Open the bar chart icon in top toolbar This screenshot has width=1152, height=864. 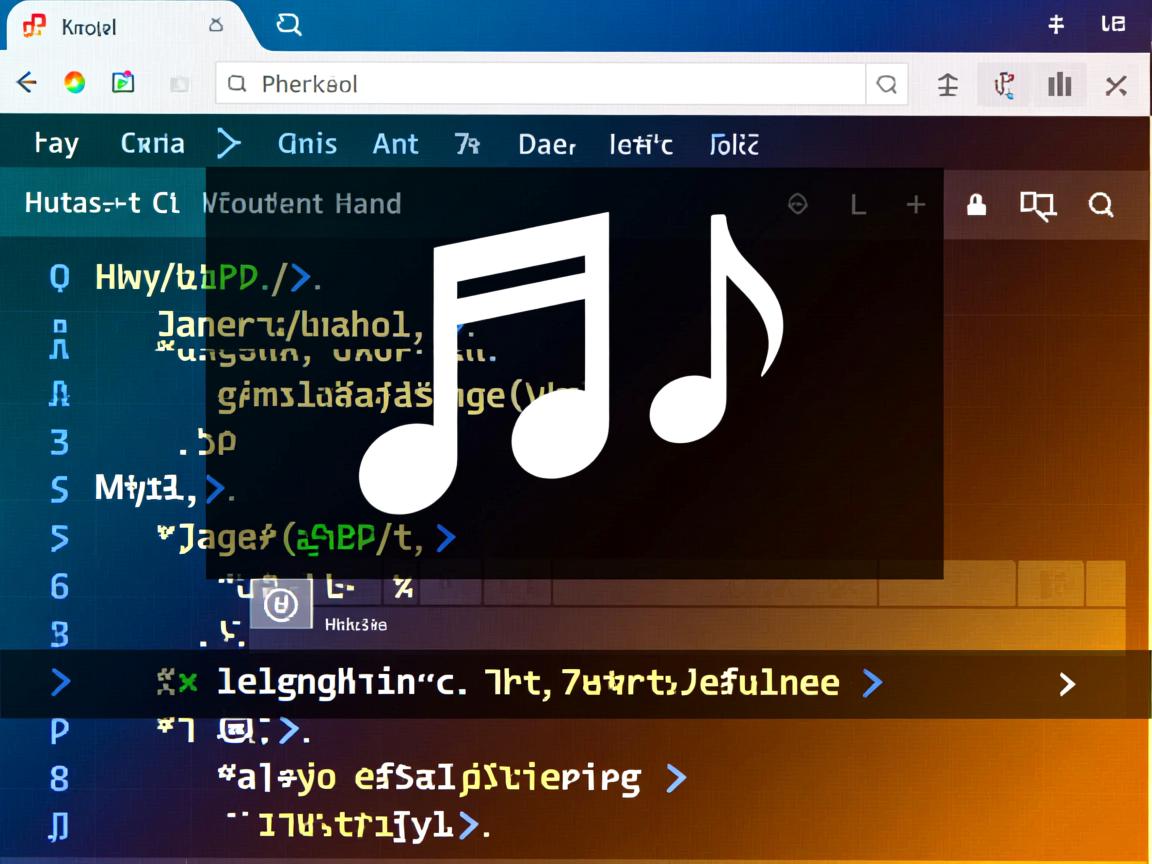1059,85
